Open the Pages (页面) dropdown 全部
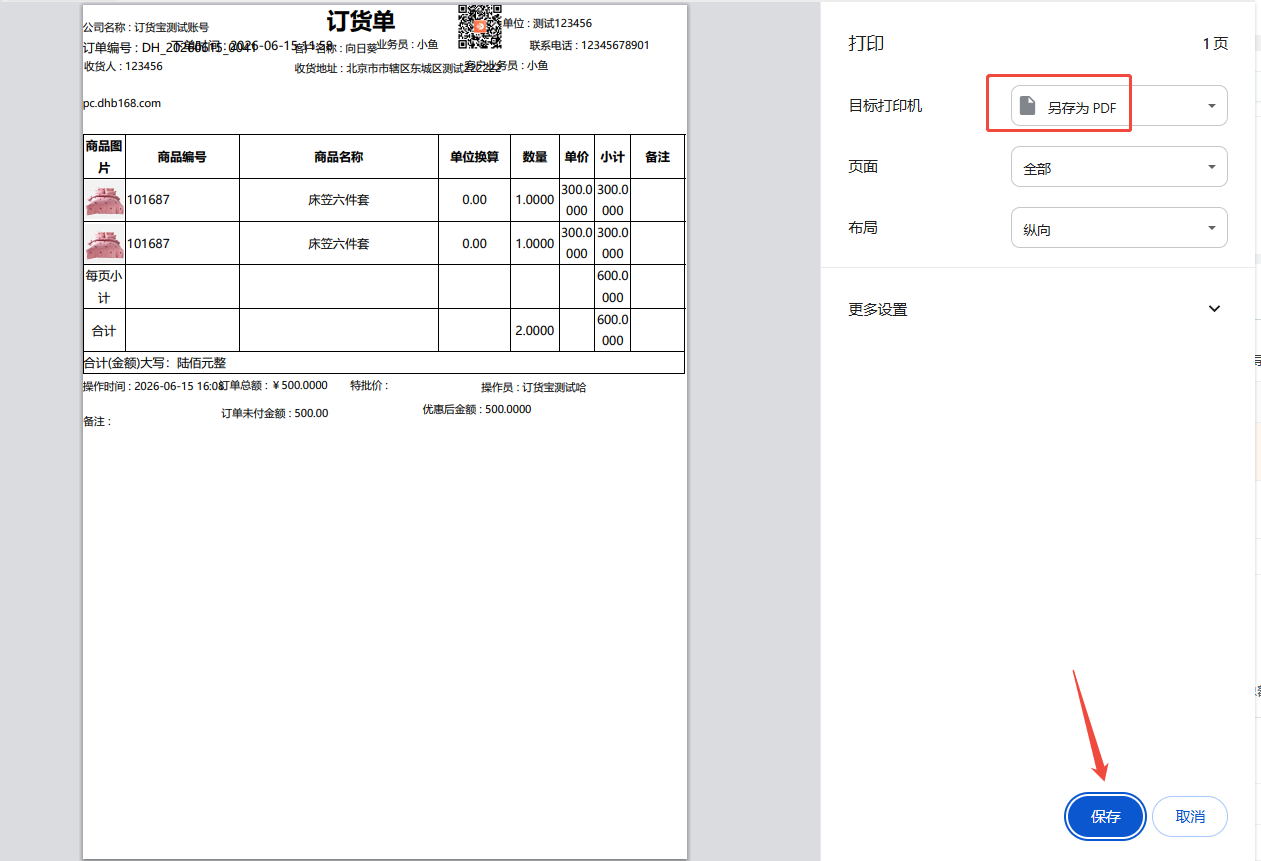Viewport: 1261px width, 861px height. tap(1119, 168)
